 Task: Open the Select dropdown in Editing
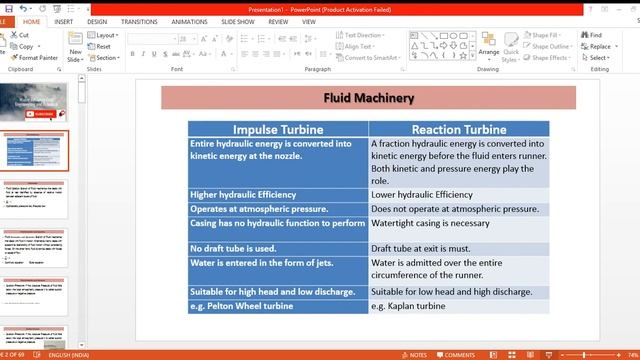tap(596, 58)
